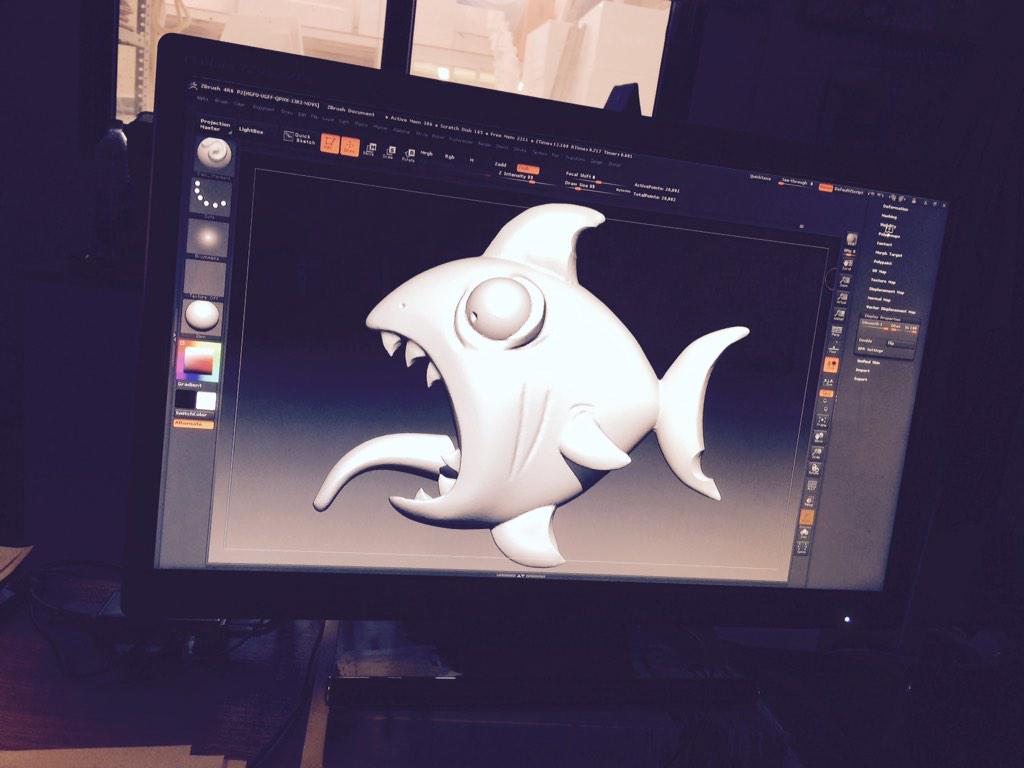Click the gradient color picker swatch
Viewport: 1024px width, 768px height.
click(199, 360)
